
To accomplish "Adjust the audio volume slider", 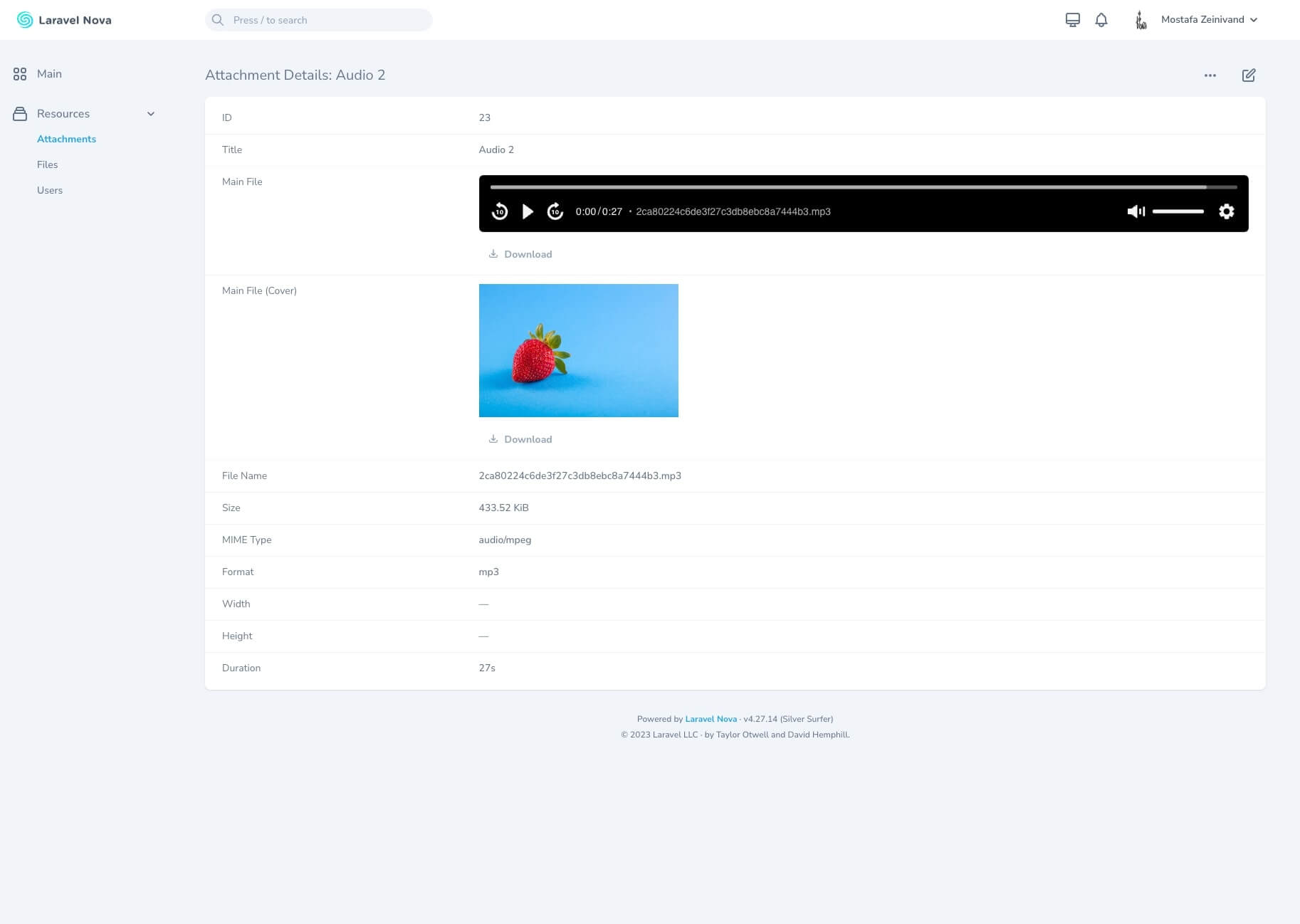I will (x=1178, y=211).
